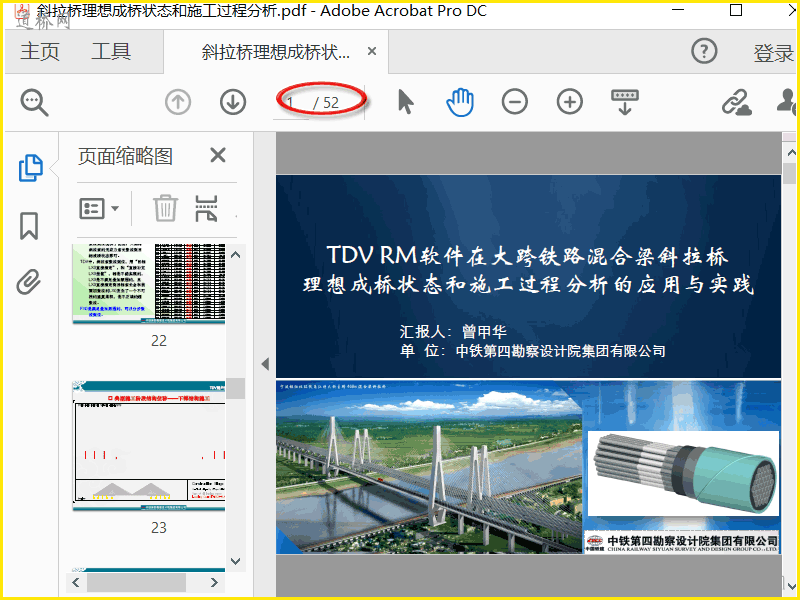Open the Page Thumbnails sidebar icon
Image resolution: width=800 pixels, height=600 pixels.
pos(31,167)
